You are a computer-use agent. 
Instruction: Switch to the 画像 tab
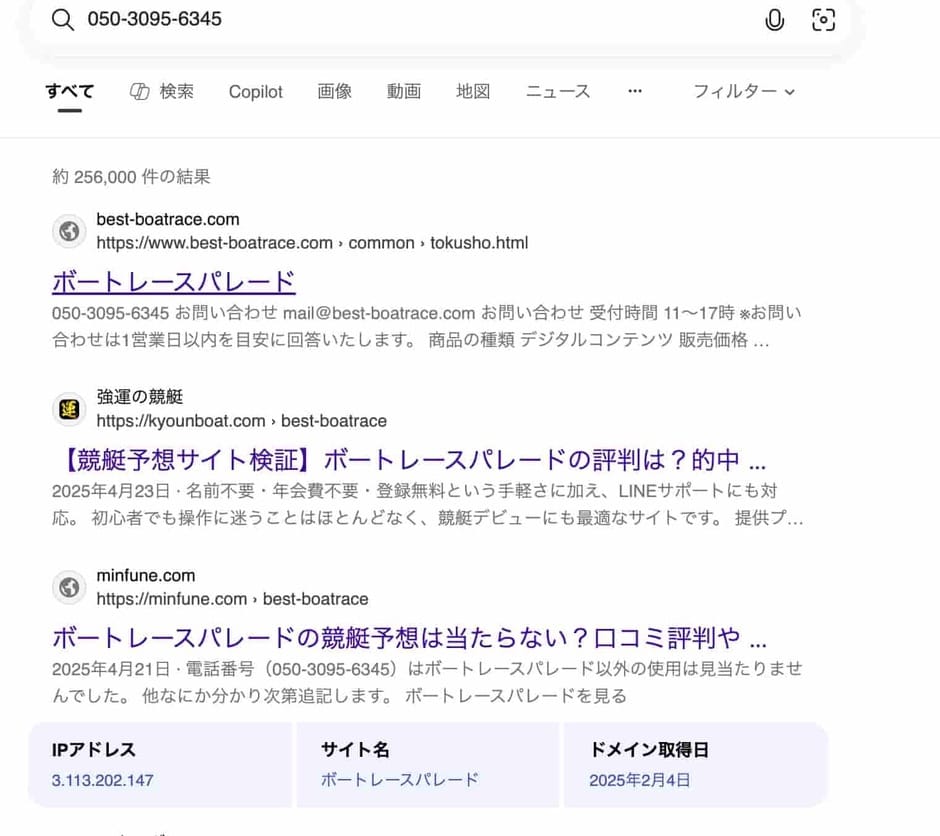click(334, 91)
